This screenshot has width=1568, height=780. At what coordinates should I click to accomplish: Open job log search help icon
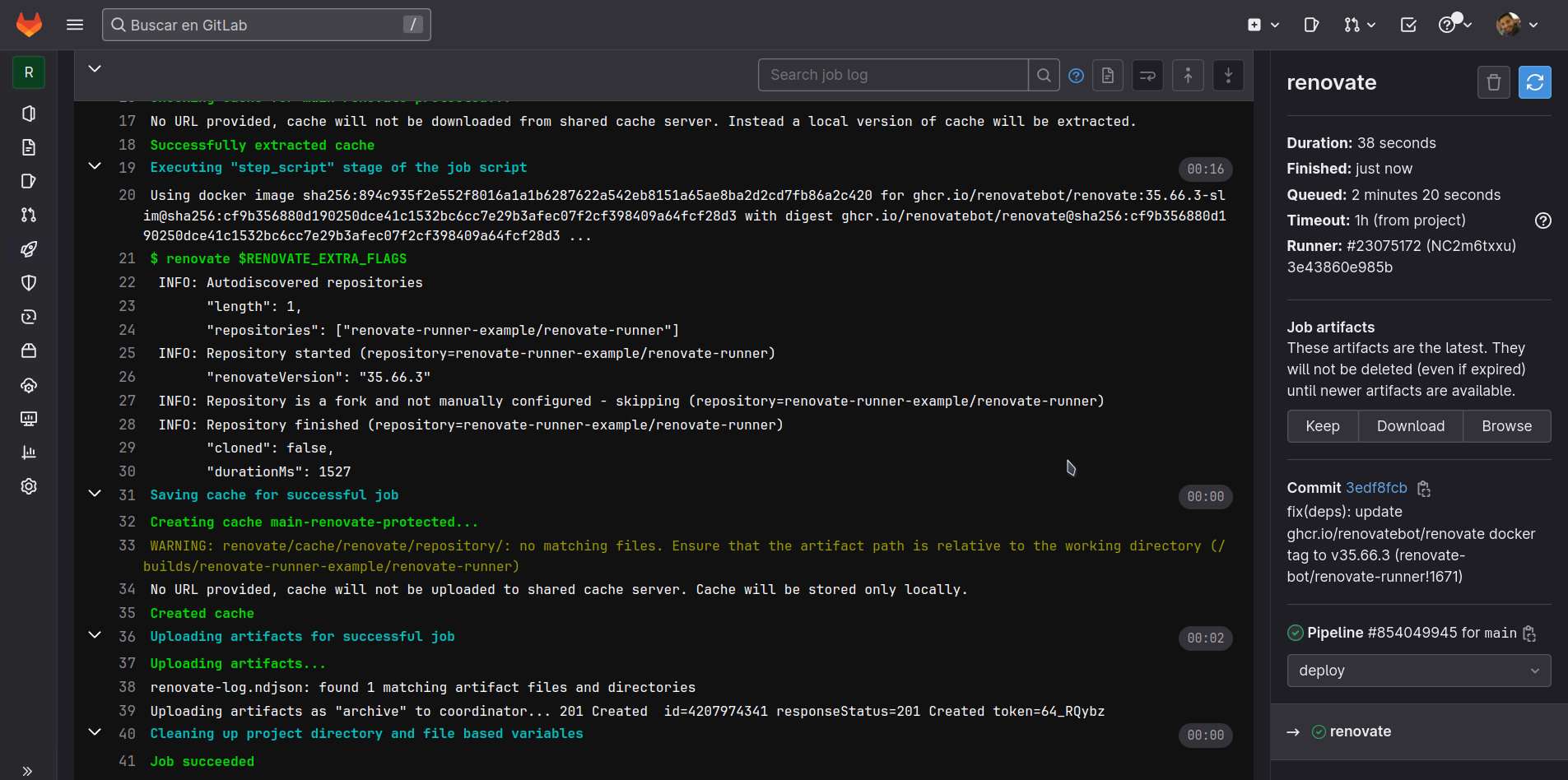point(1076,76)
